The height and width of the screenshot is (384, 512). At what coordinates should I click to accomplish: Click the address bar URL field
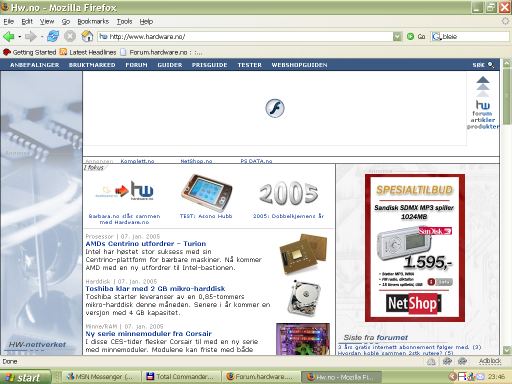tap(246, 36)
